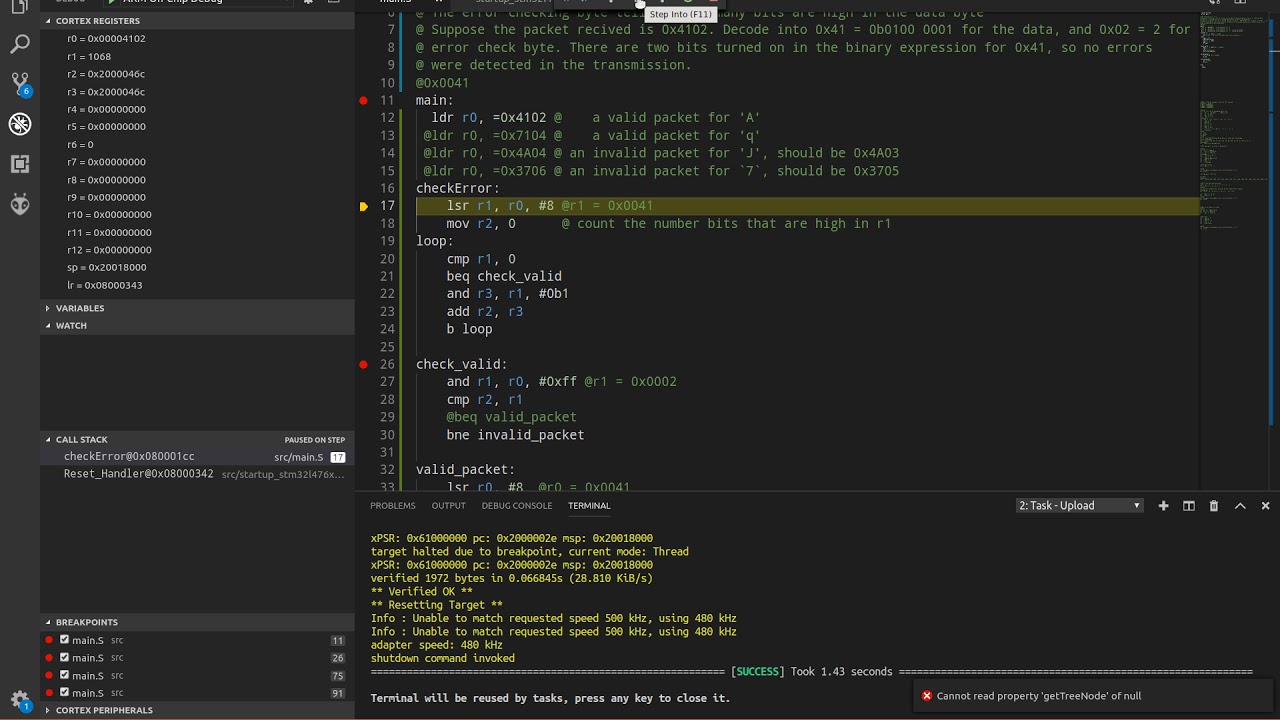The width and height of the screenshot is (1280, 720).
Task: Click the 'main:' label on line 11
Action: click(x=435, y=100)
